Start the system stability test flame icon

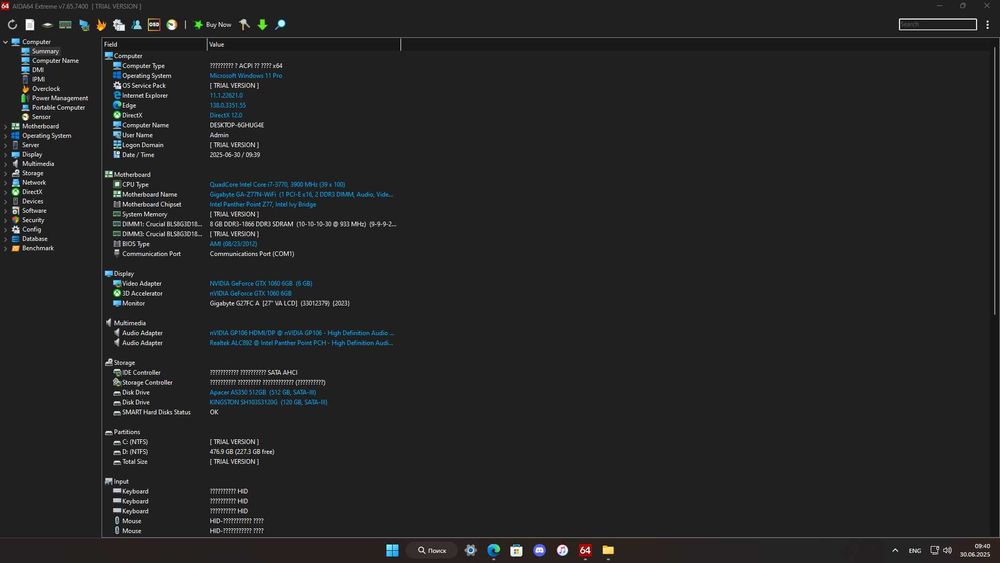[x=101, y=25]
